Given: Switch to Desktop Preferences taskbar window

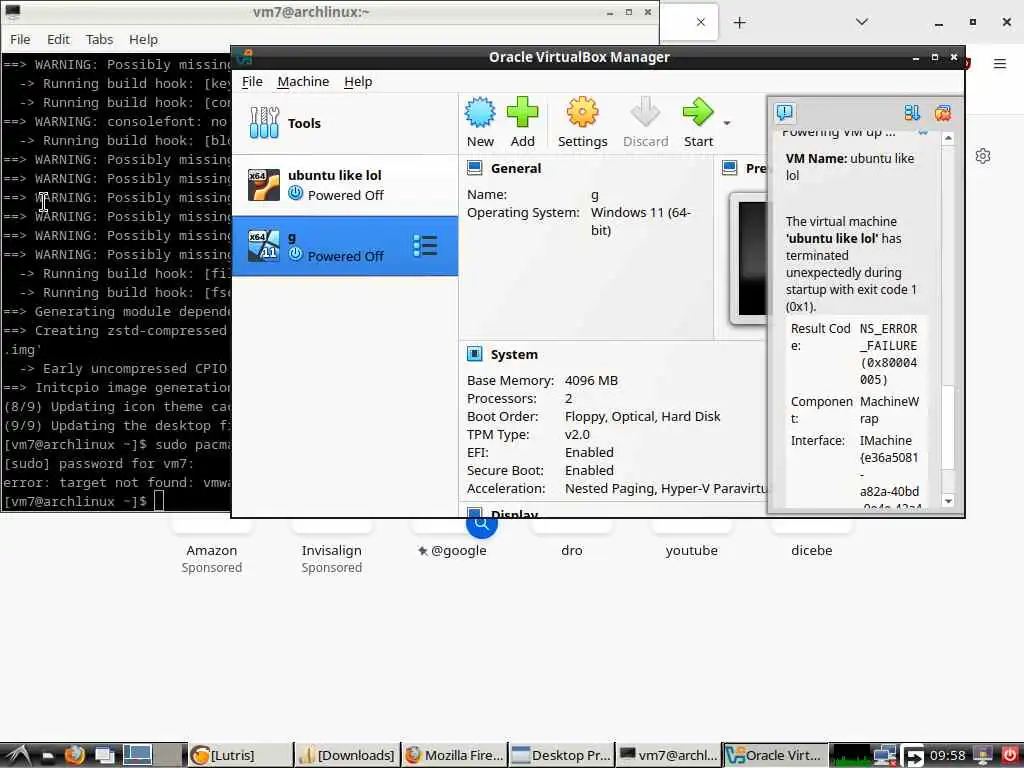Looking at the screenshot, I should (x=562, y=755).
